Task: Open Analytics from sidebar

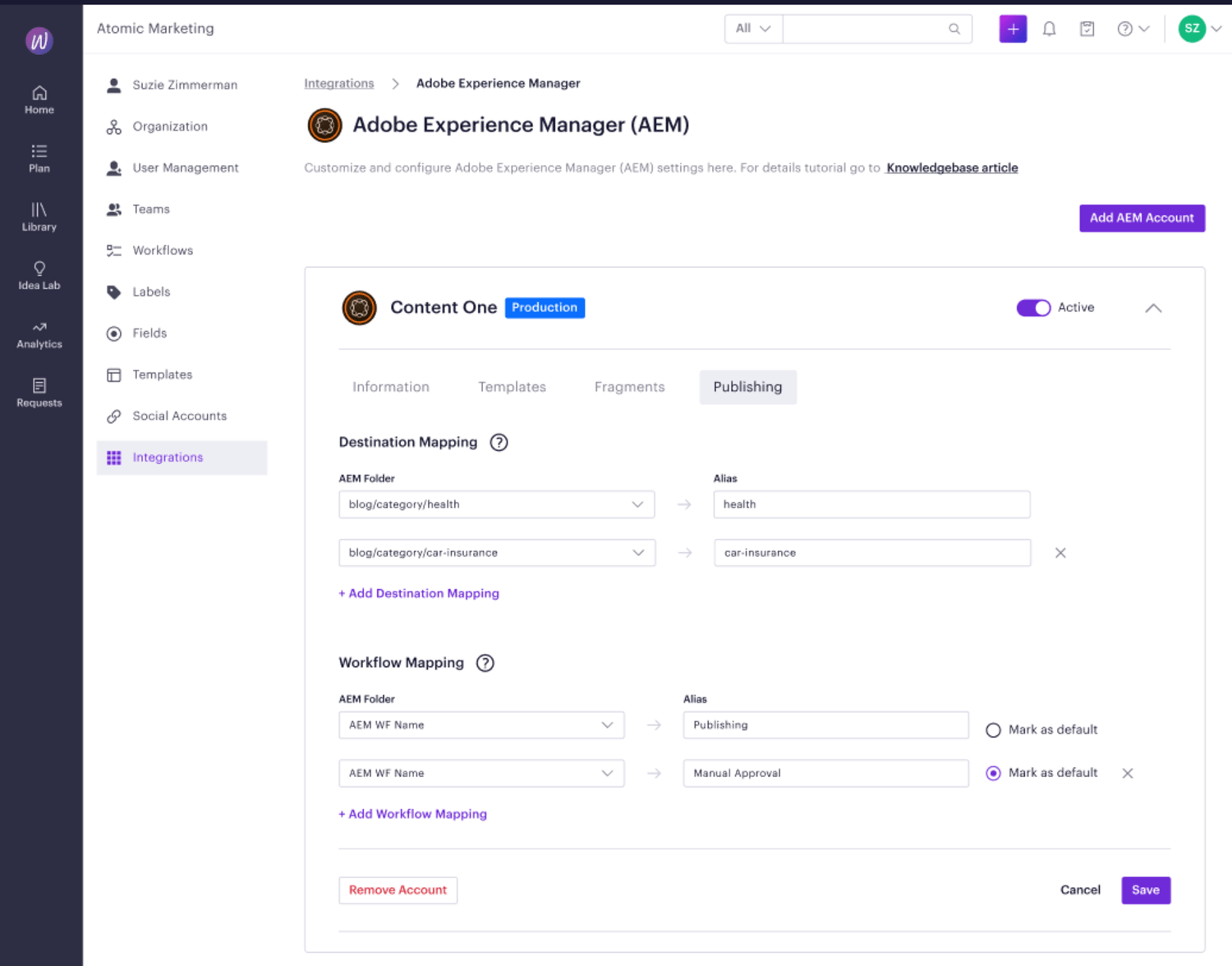Action: point(39,335)
